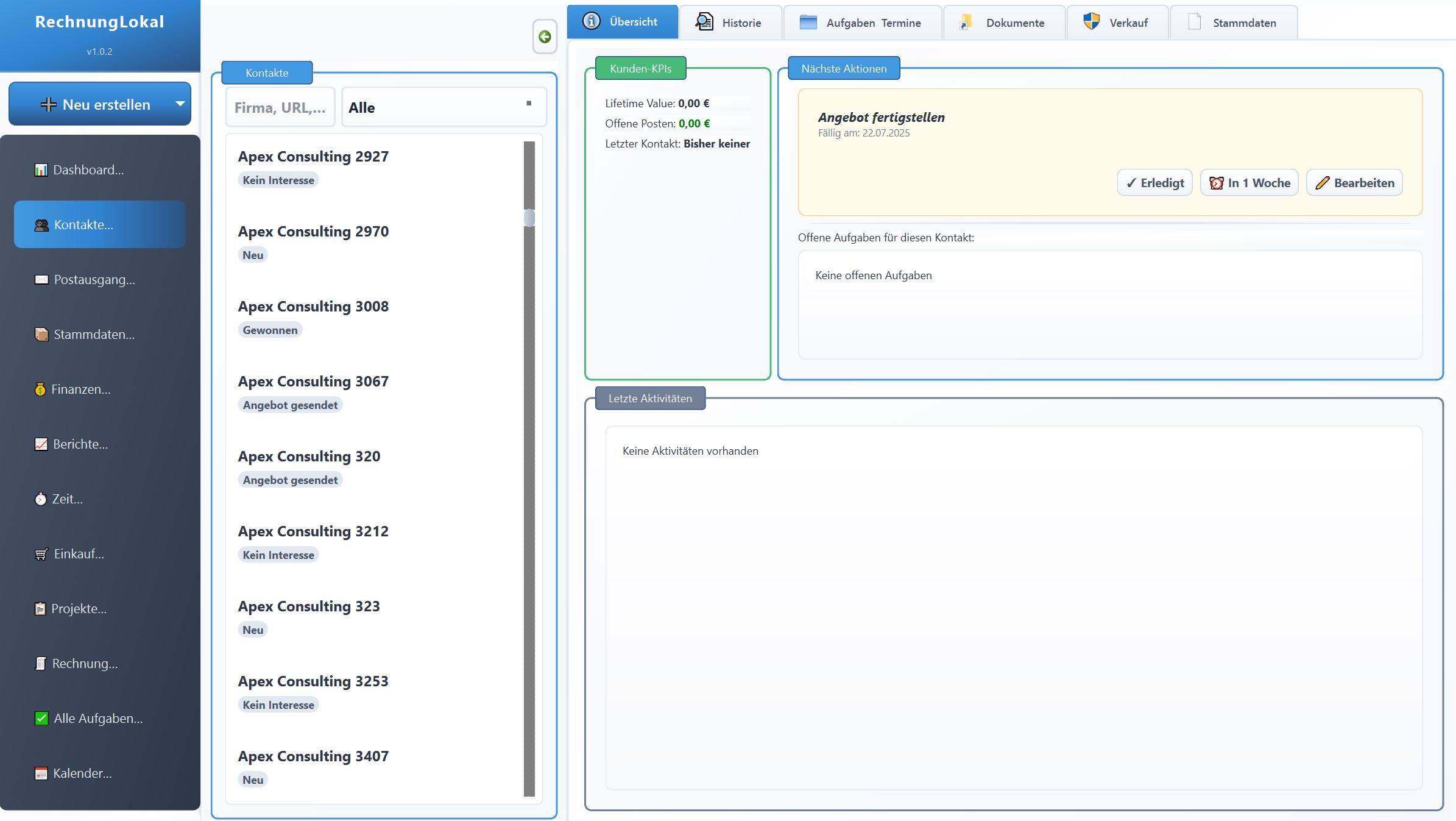1456x821 pixels.
Task: Expand the Neu erstellen dropdown arrow
Action: [180, 104]
